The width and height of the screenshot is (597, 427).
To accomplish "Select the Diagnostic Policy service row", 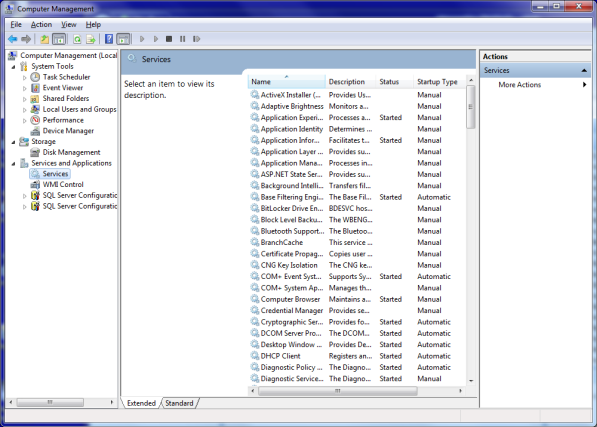I will click(357, 367).
